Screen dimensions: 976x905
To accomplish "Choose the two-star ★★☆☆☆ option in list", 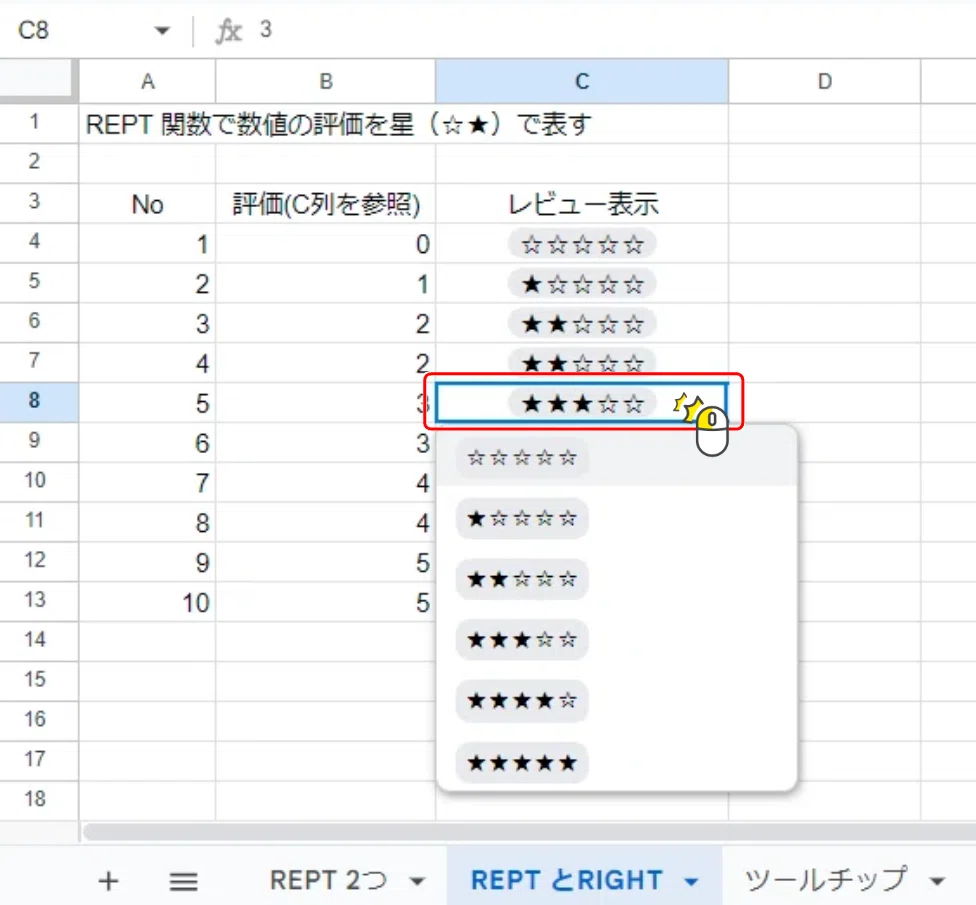I will click(522, 579).
